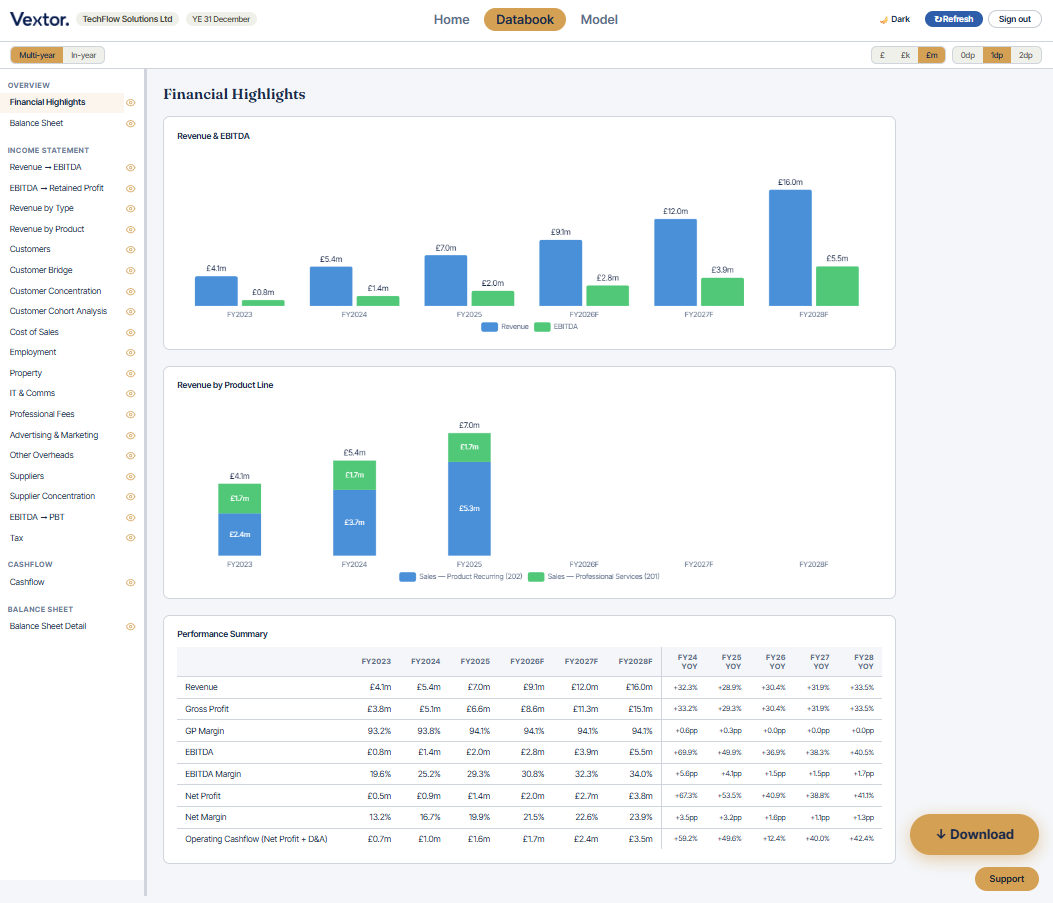This screenshot has width=1053, height=903.
Task: Open the Home tab
Action: [451, 19]
